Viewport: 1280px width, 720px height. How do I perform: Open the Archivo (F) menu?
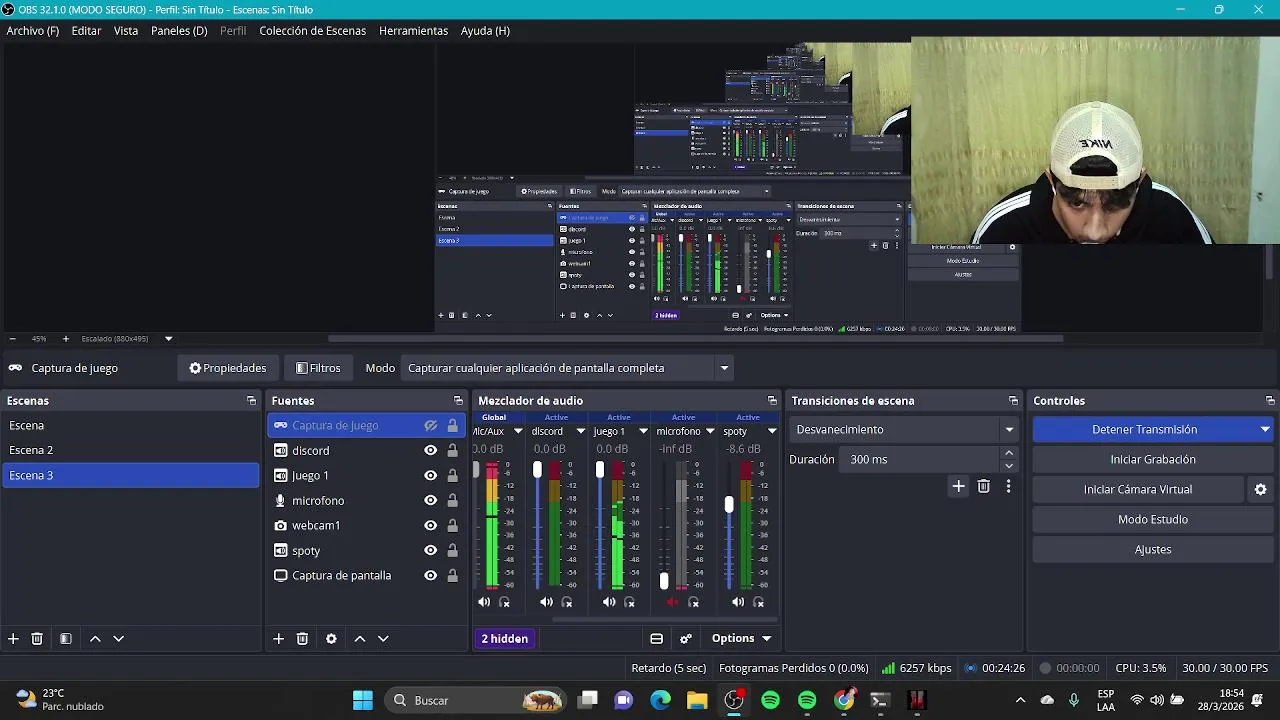[x=33, y=31]
